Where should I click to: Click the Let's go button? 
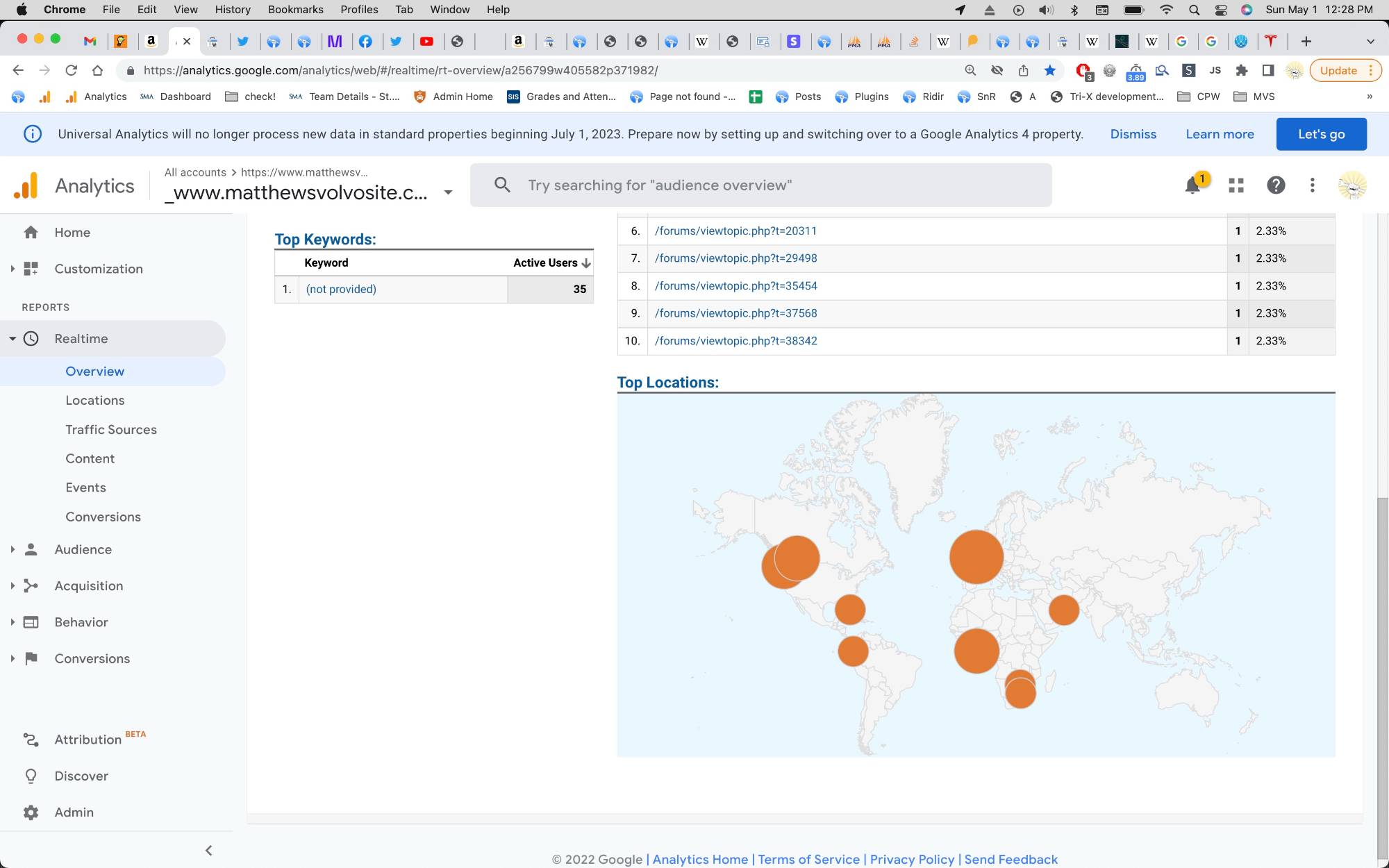point(1321,134)
